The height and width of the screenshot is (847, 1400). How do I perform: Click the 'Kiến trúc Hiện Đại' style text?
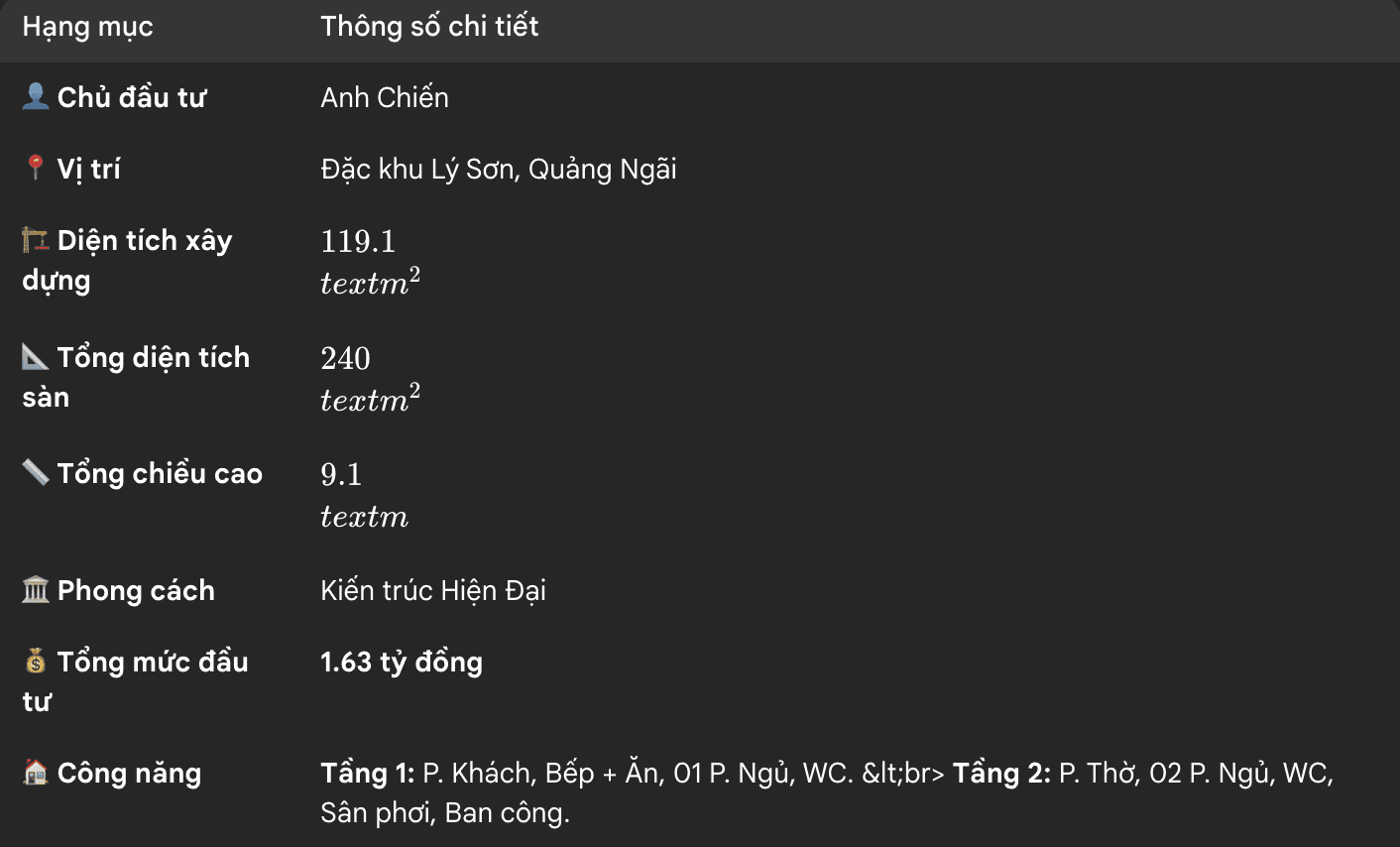pyautogui.click(x=433, y=591)
